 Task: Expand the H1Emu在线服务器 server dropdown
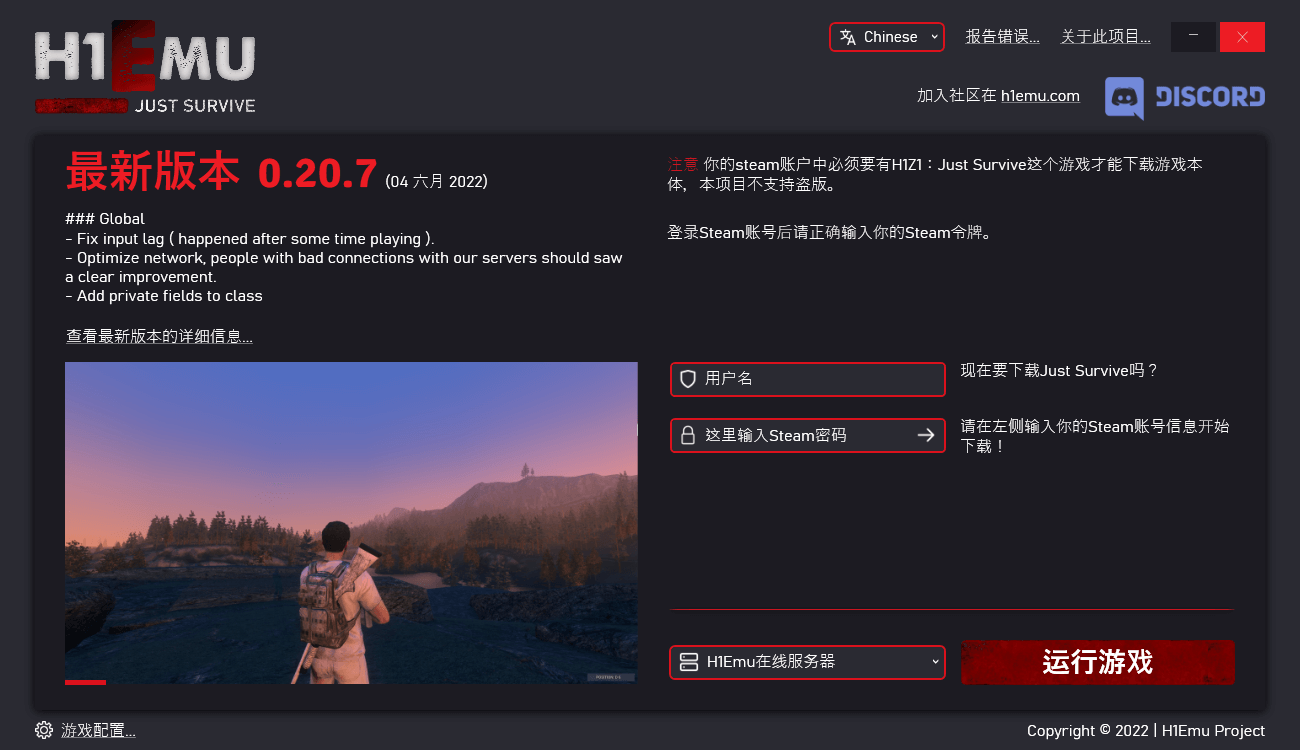click(x=807, y=662)
